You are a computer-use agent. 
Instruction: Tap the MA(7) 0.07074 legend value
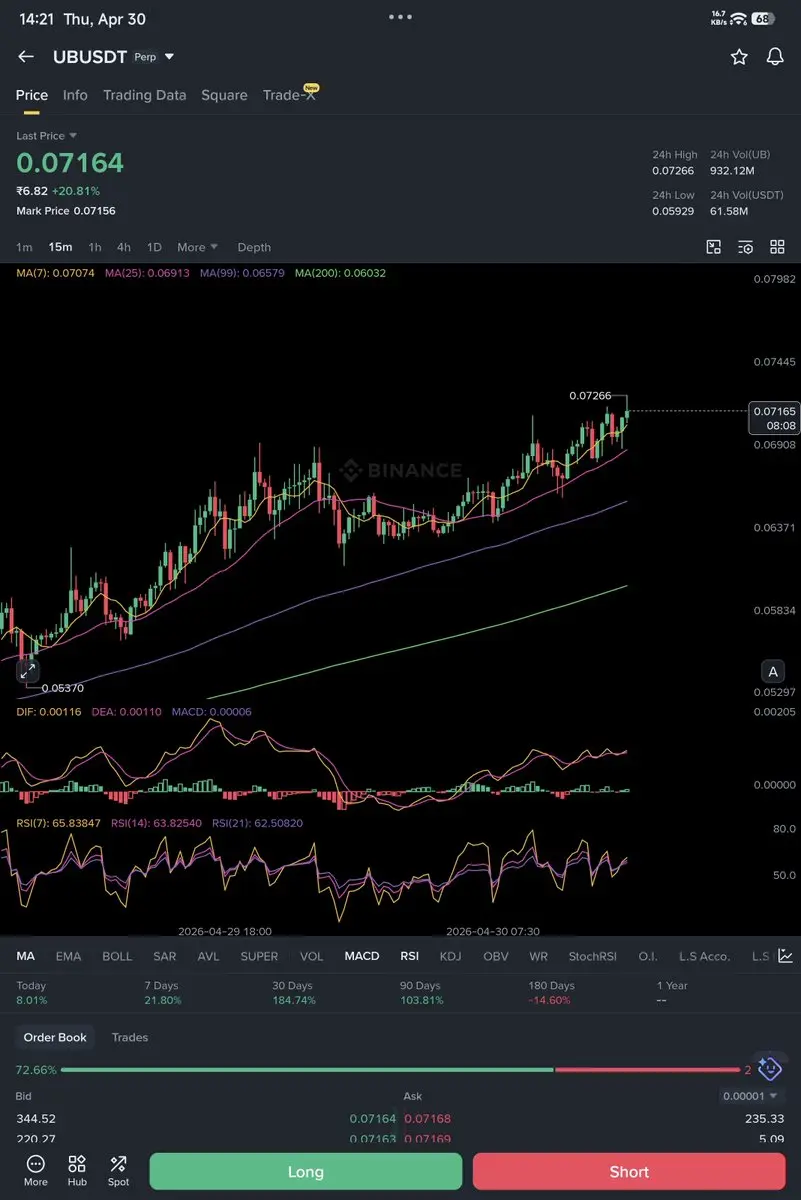pyautogui.click(x=56, y=273)
